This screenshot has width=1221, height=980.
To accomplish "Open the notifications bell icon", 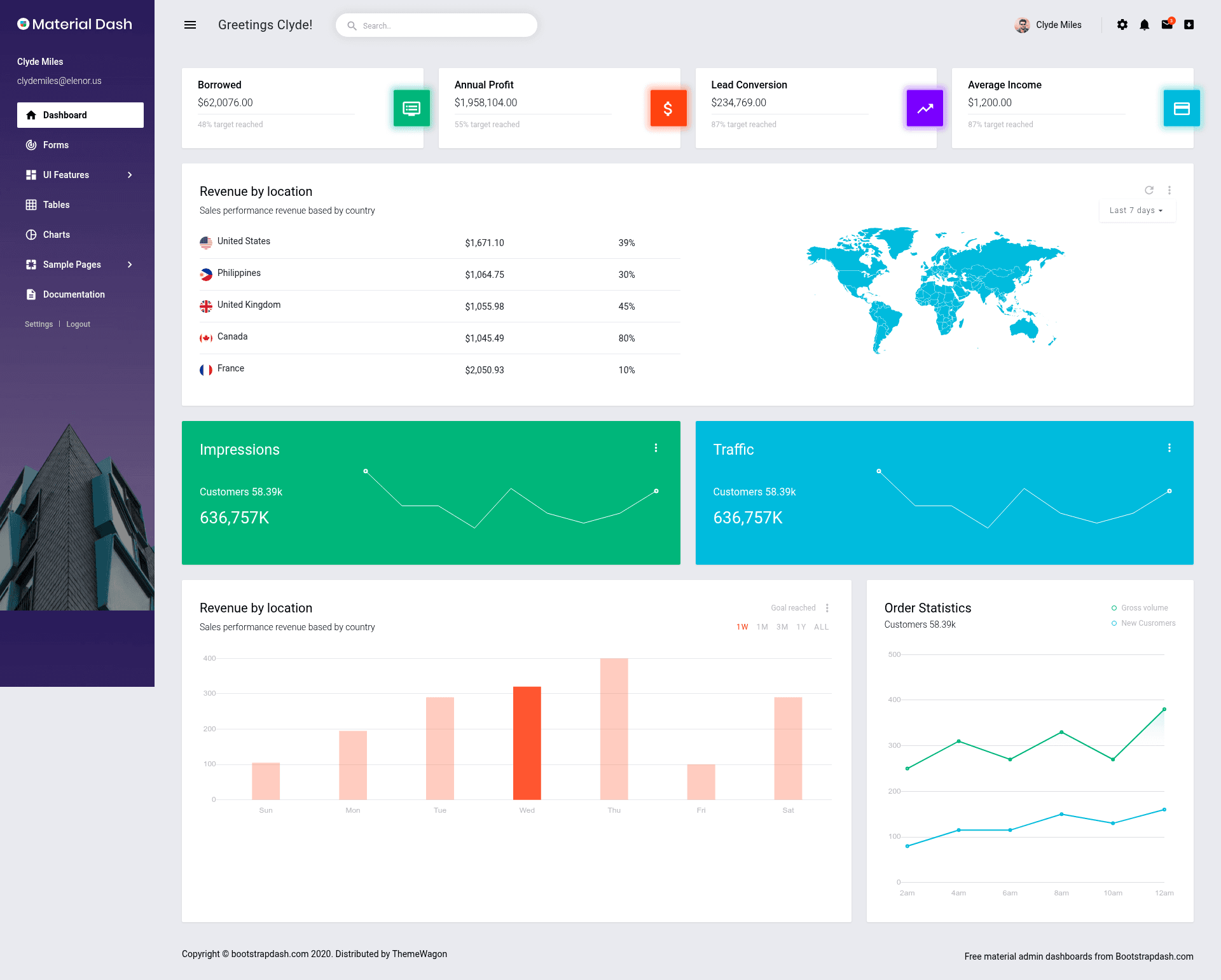I will 1145,25.
